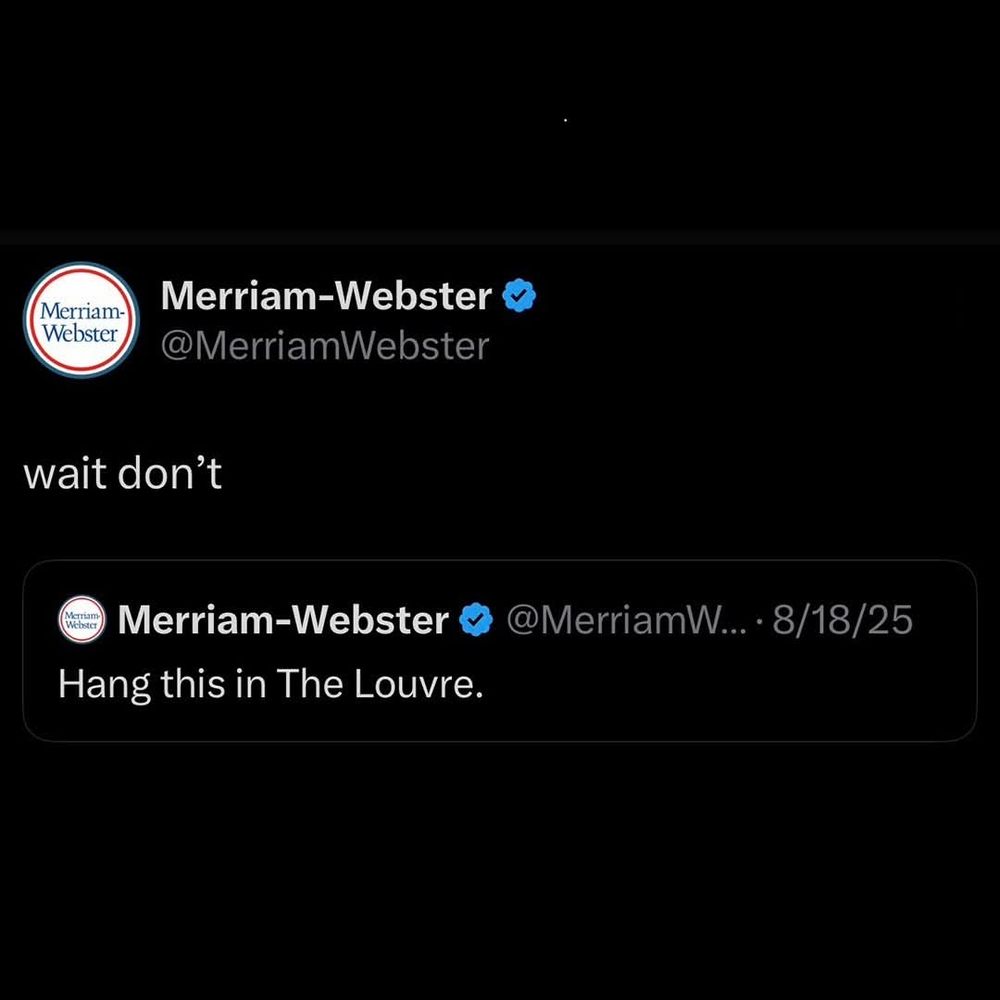Open the large Merriam-Webster profile avatar
Screen dimensions: 1000x1000
[x=81, y=320]
